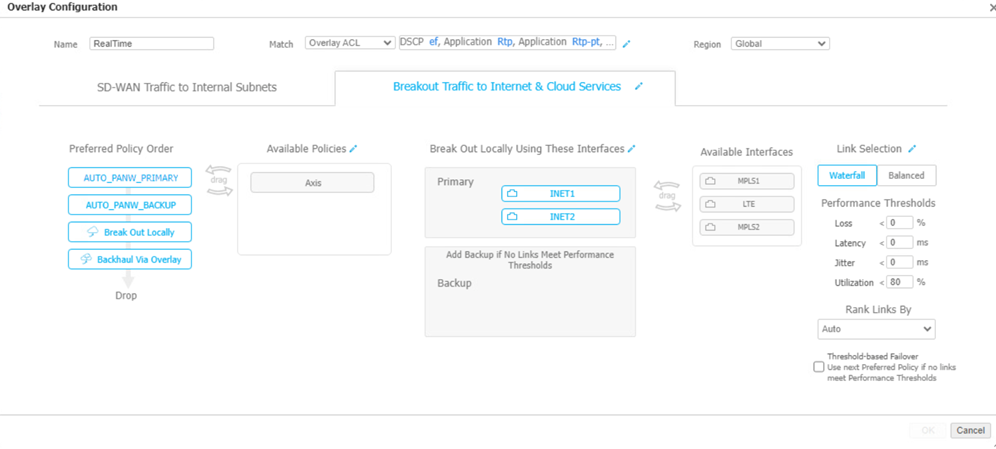Open the Match type dropdown (Overlay ACL)
The height and width of the screenshot is (449, 996).
(x=349, y=44)
